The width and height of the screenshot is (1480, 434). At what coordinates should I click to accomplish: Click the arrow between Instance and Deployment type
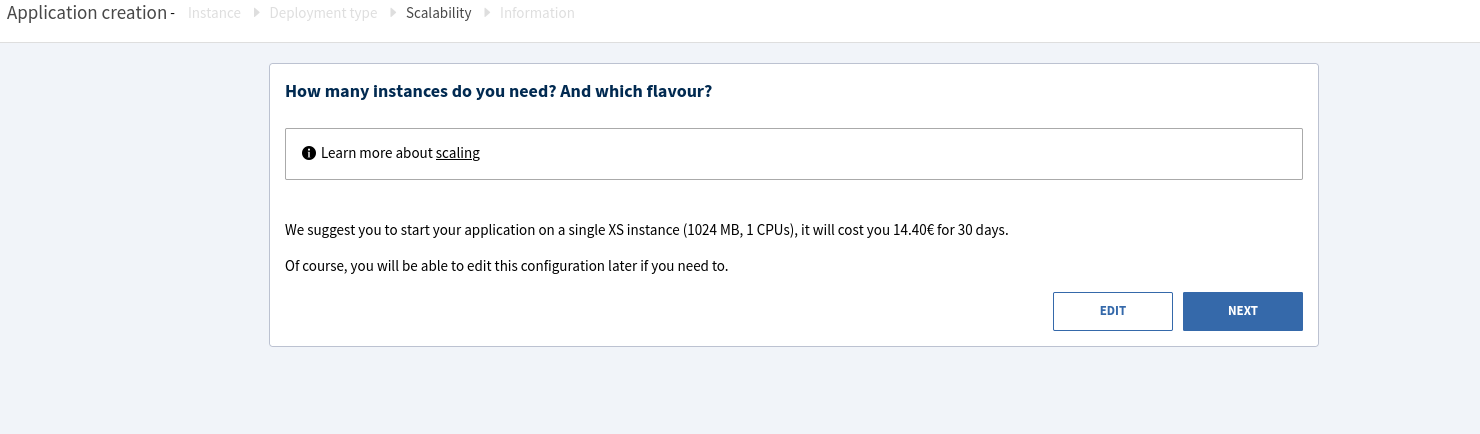(255, 13)
